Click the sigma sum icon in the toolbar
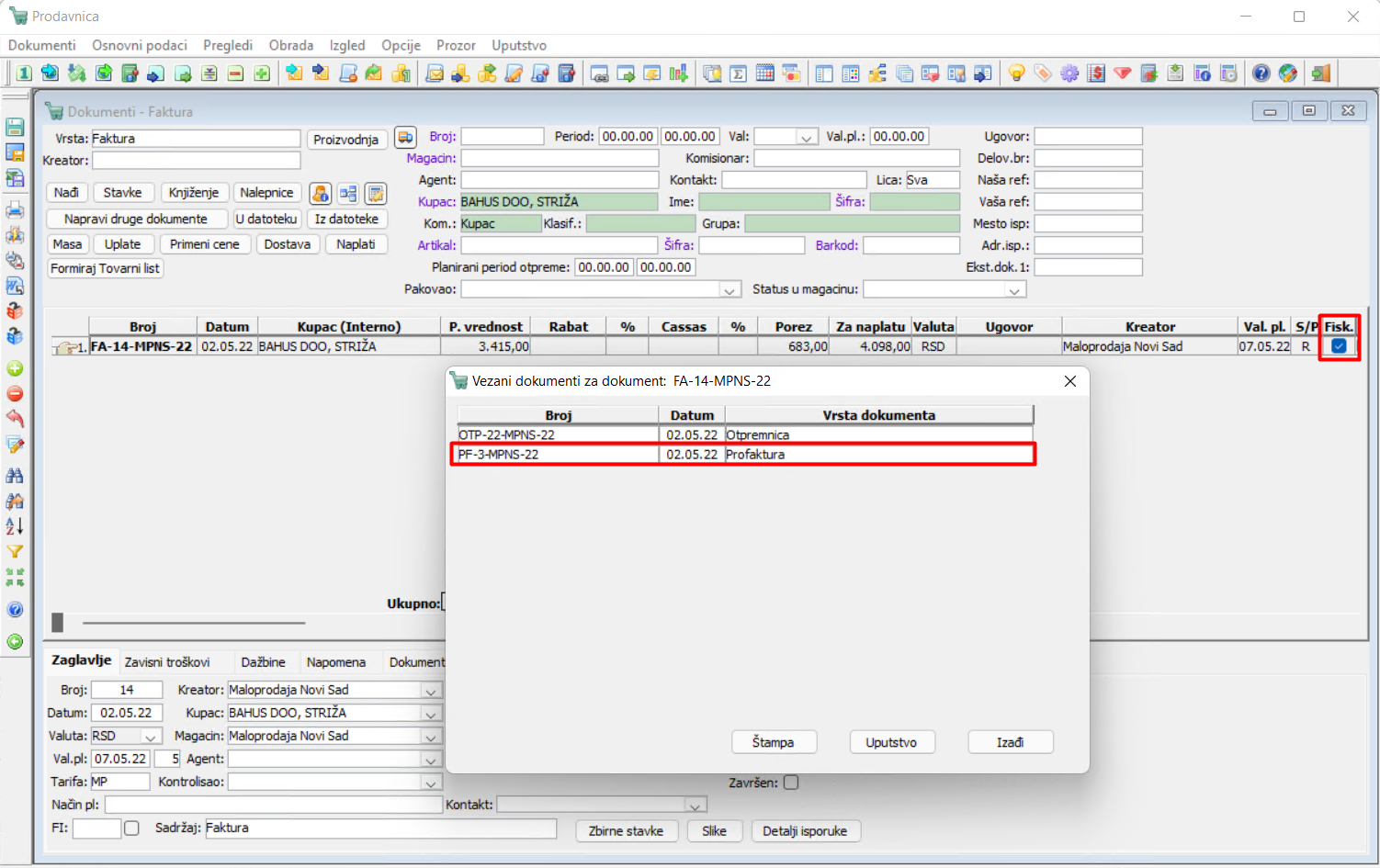 pos(738,73)
